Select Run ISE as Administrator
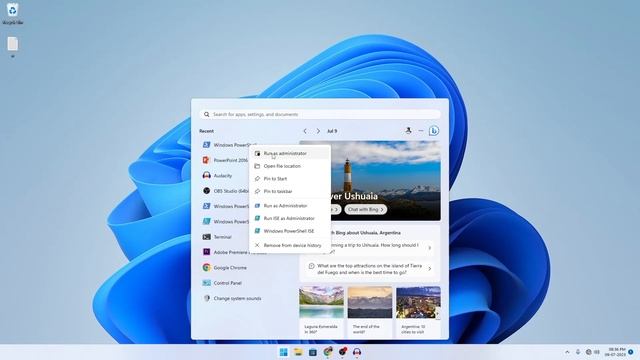Viewport: 640px width, 360px height. point(290,218)
